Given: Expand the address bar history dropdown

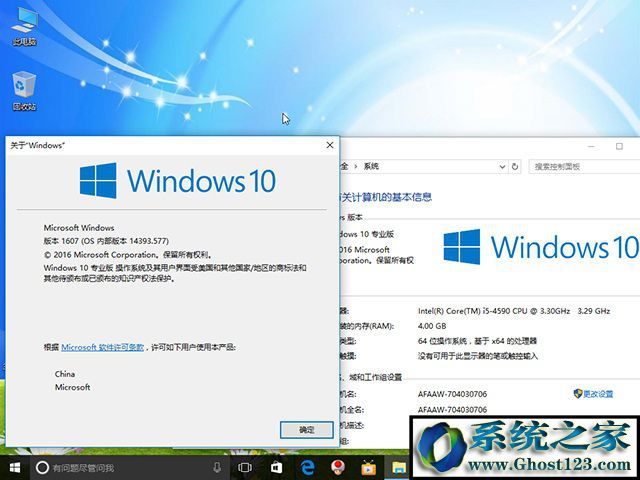Looking at the screenshot, I should (502, 167).
